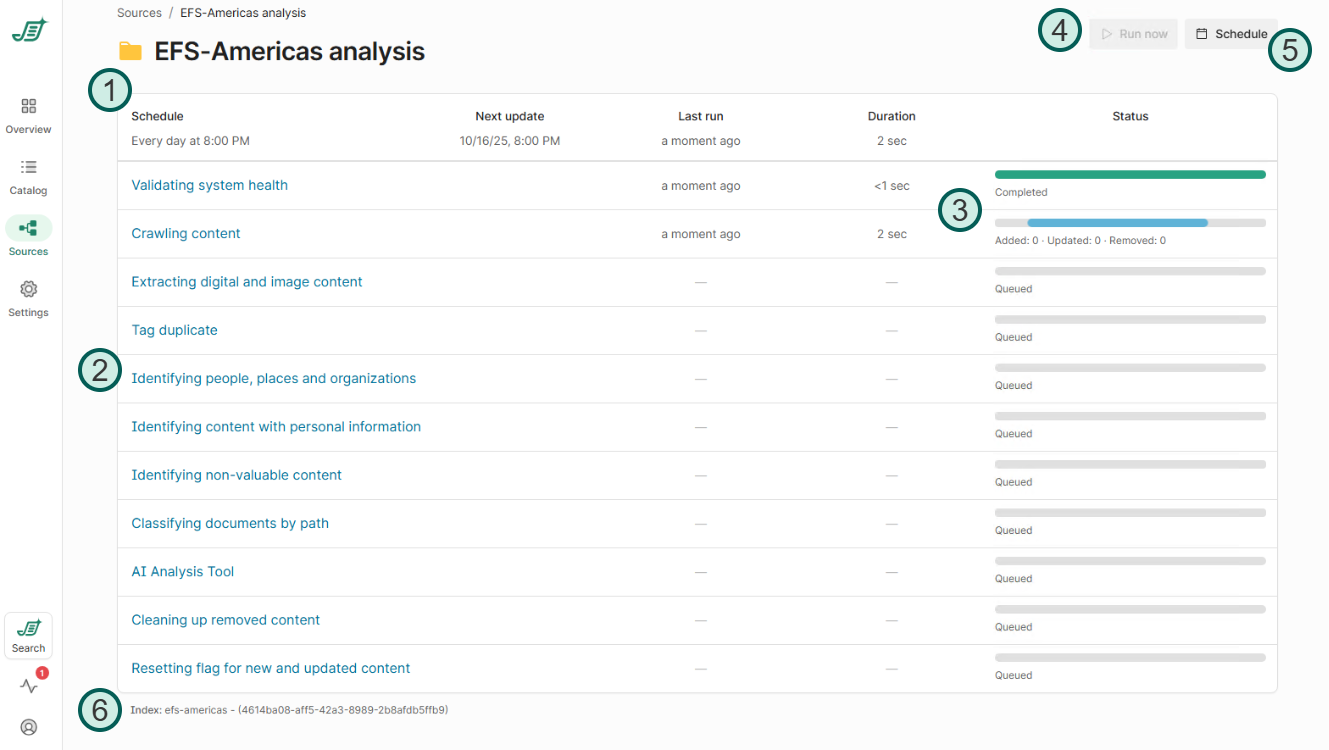This screenshot has width=1329, height=750.
Task: Open the activity monitor with notification badge
Action: pyautogui.click(x=29, y=686)
